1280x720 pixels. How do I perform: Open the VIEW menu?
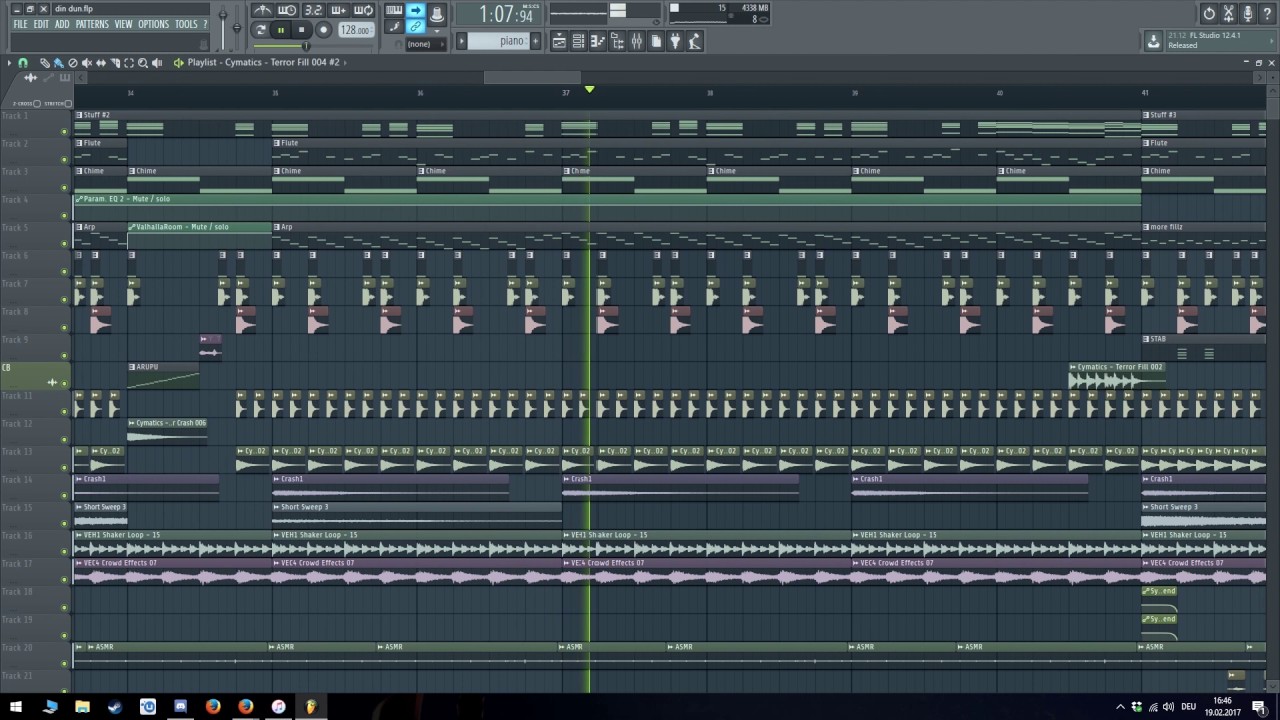coord(123,24)
